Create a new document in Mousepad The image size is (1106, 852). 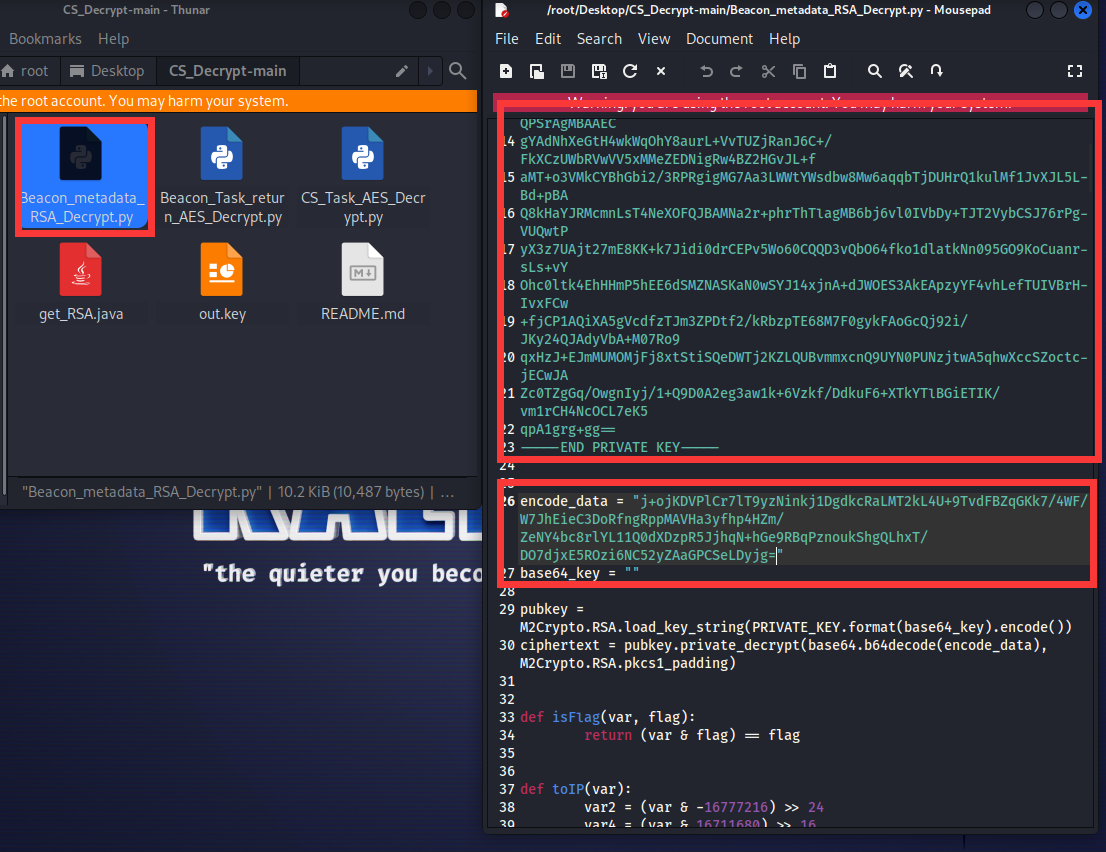(x=506, y=71)
